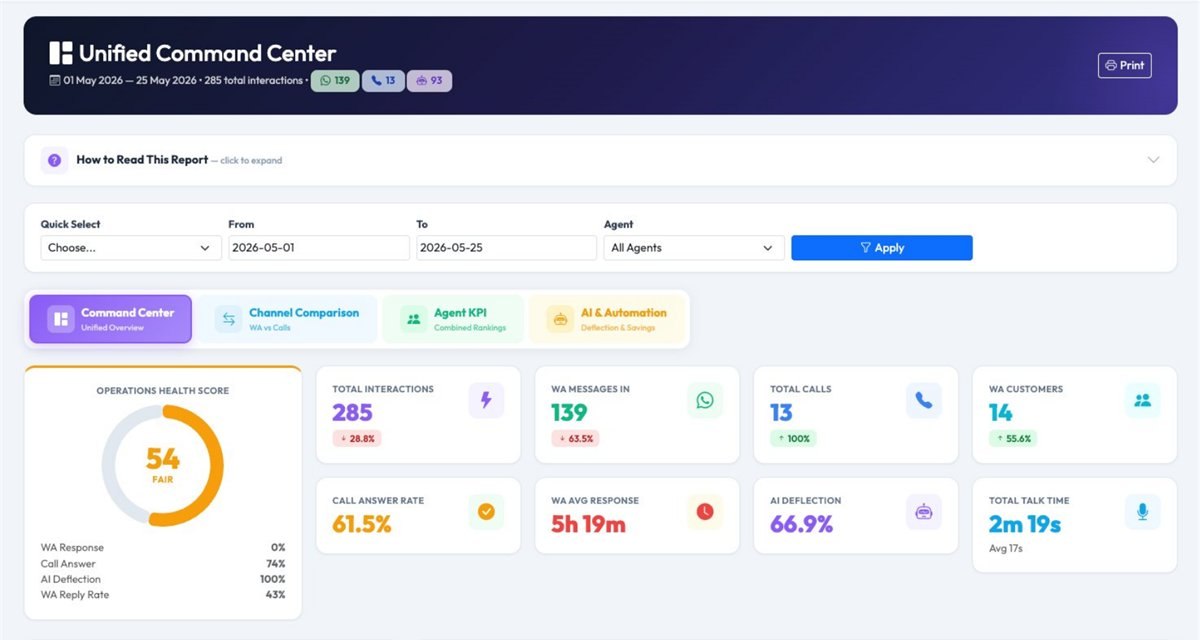Click the dashboard icon in Command Center tab
The height and width of the screenshot is (640, 1200).
pyautogui.click(x=61, y=319)
